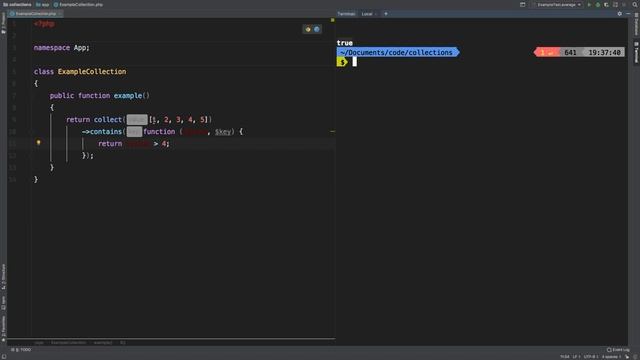Click the class name ExampleCollection in the editor
This screenshot has height=360, width=640.
tap(92, 71)
